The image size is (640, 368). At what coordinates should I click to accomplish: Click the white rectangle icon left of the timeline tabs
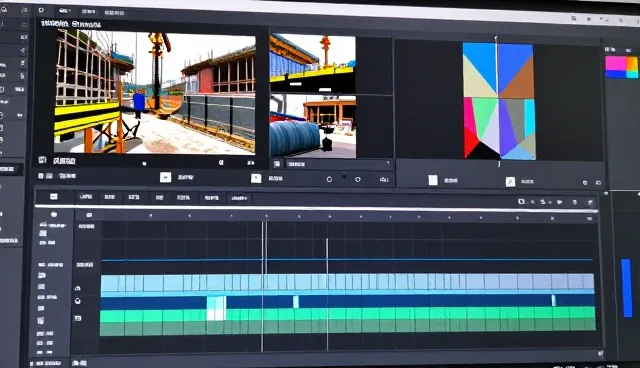pos(53,197)
